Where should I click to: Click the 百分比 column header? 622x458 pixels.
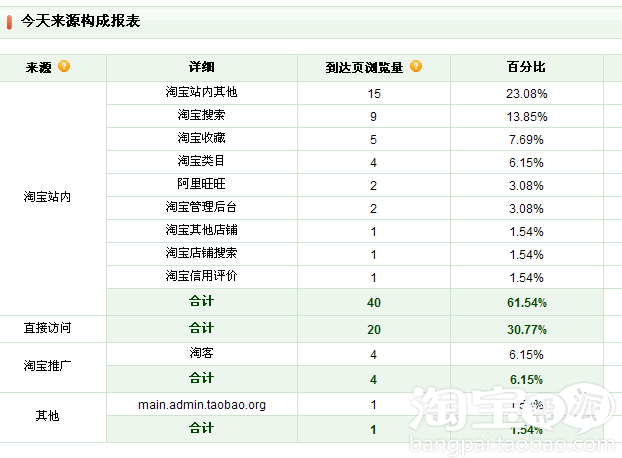[x=526, y=67]
